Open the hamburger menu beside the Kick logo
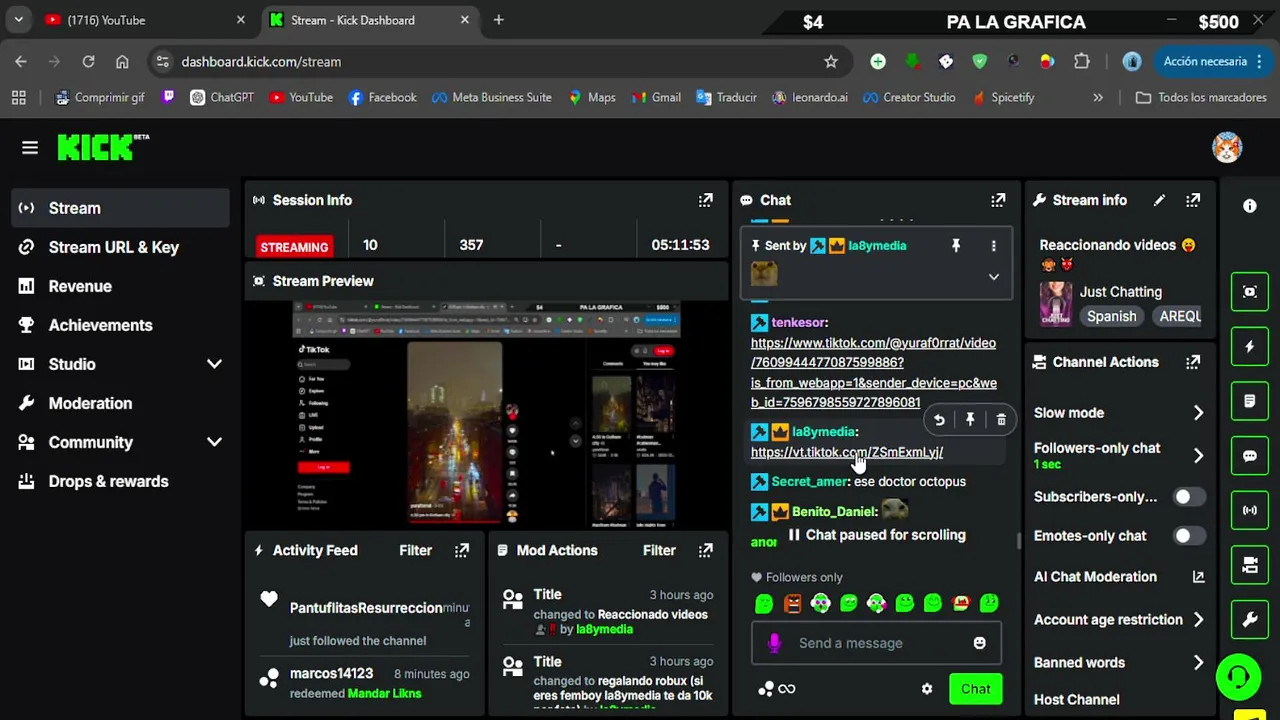This screenshot has width=1280, height=720. click(x=30, y=148)
